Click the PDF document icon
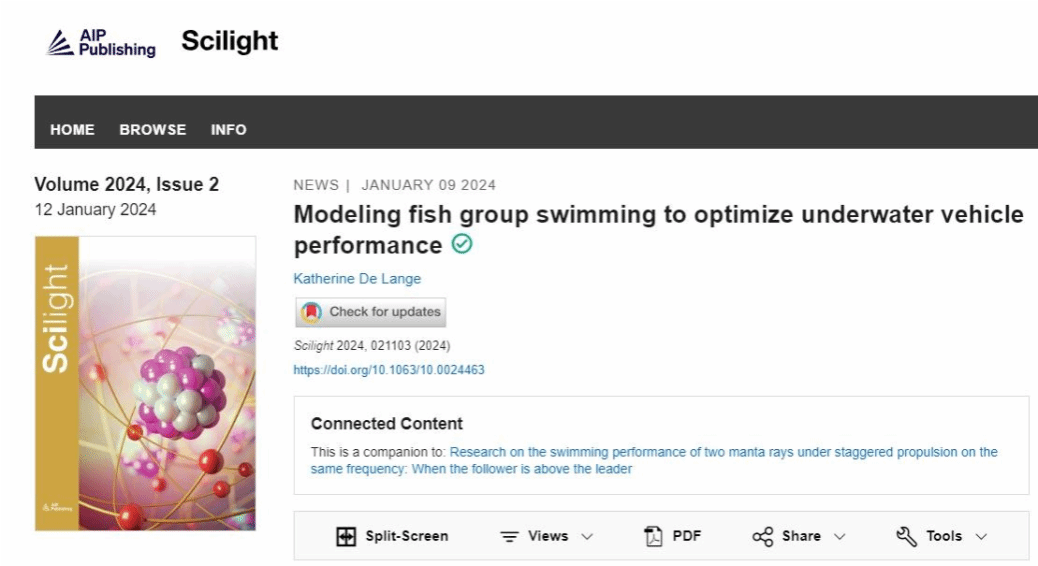 (653, 536)
